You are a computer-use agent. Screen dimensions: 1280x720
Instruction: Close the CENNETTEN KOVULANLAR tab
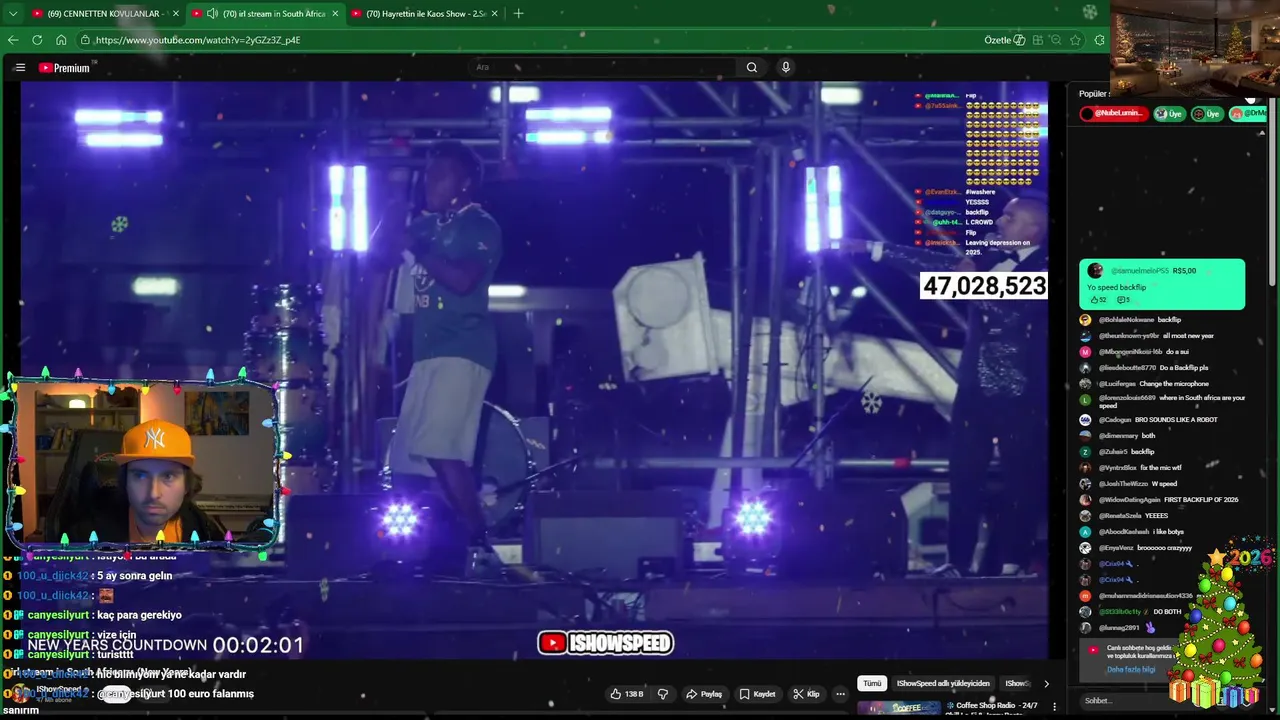click(176, 14)
